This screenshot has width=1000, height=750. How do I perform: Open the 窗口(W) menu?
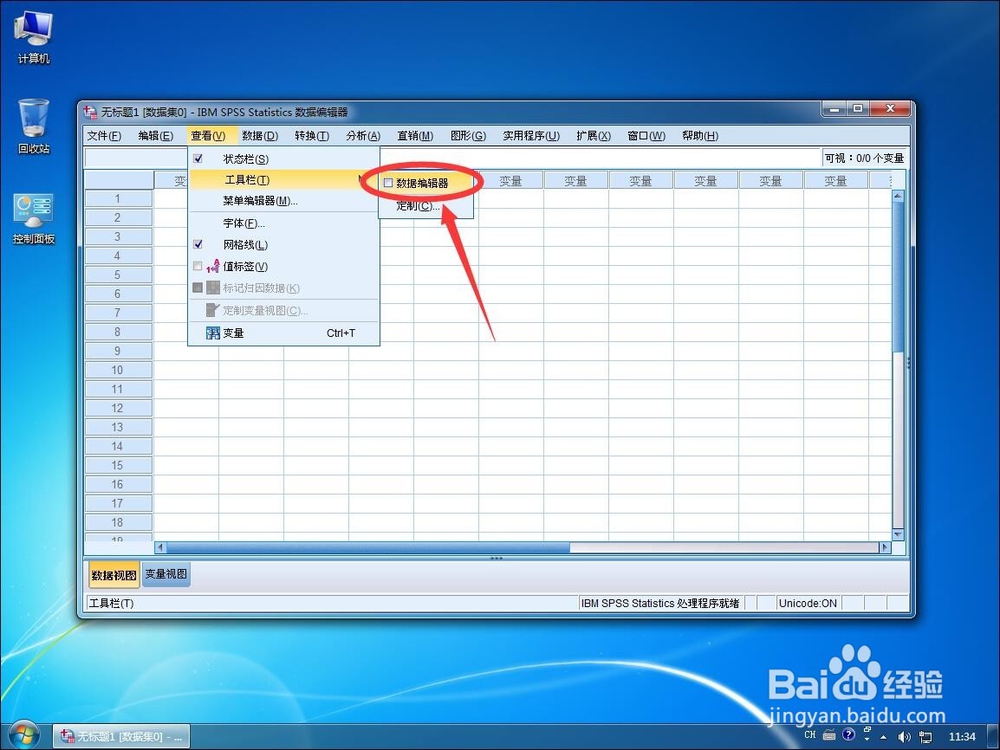point(646,136)
